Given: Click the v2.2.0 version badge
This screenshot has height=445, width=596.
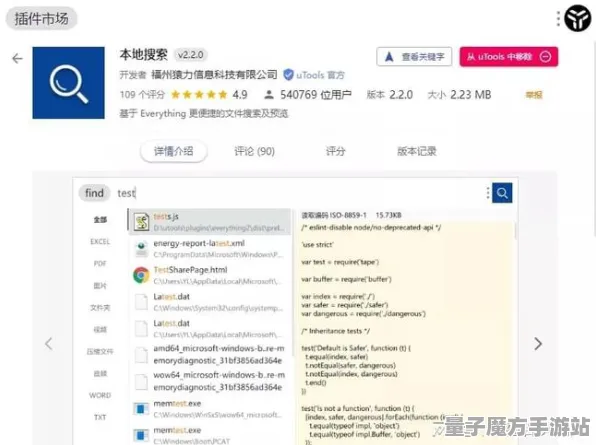Looking at the screenshot, I should click(190, 55).
